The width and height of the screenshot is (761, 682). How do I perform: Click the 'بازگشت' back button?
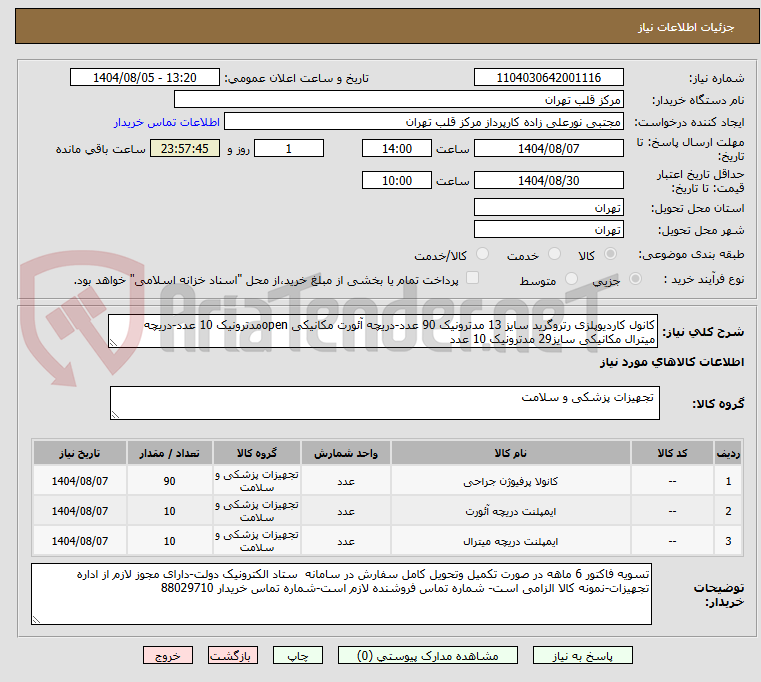234,657
